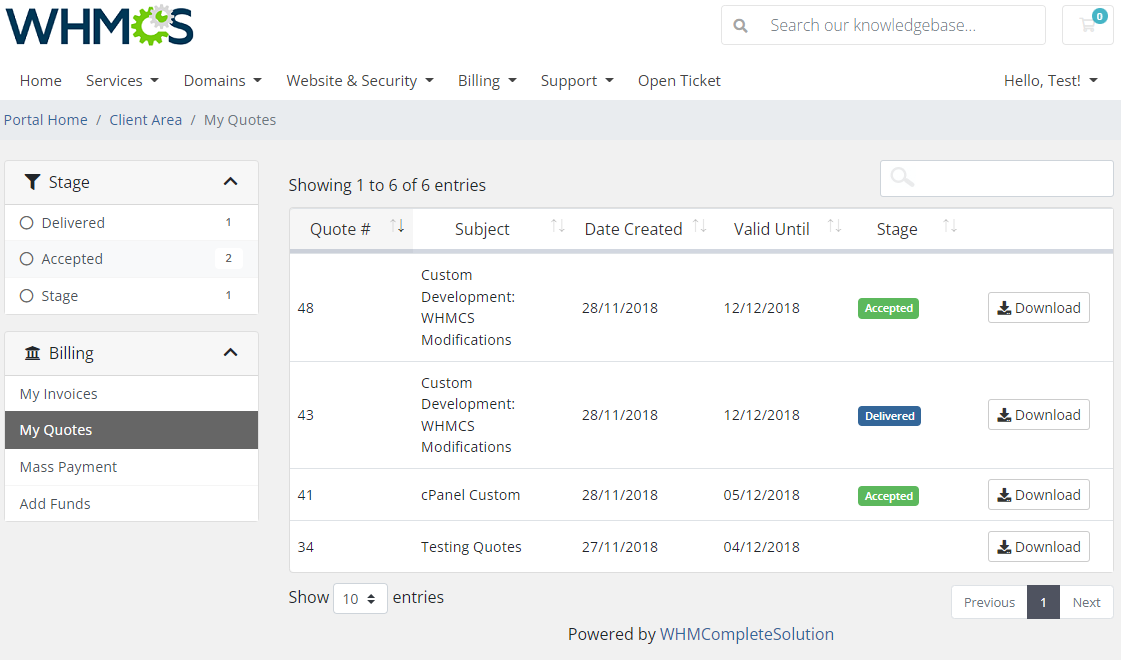Click quote number 48 cell
1121x660 pixels.
306,308
